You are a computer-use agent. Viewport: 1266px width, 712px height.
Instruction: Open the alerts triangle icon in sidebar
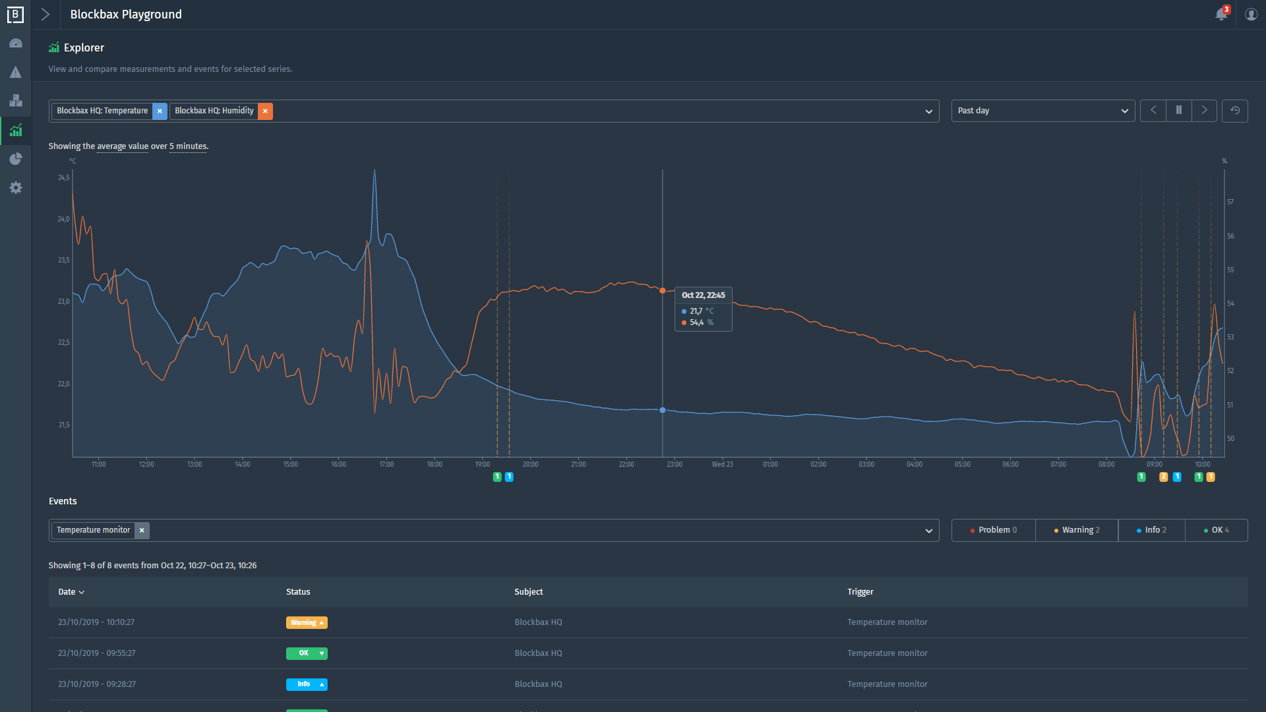click(x=15, y=72)
